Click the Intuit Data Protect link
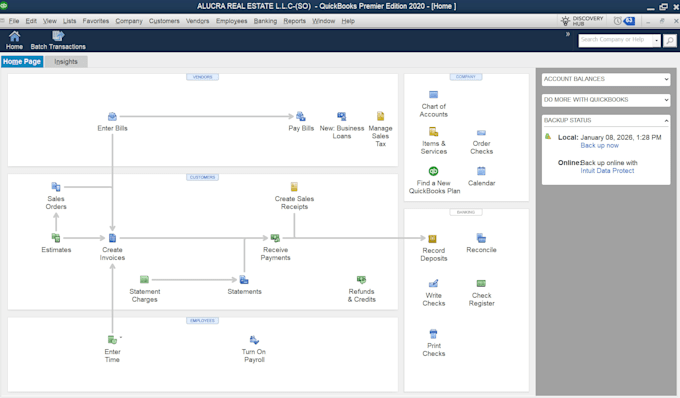Image resolution: width=680 pixels, height=398 pixels. coord(607,171)
